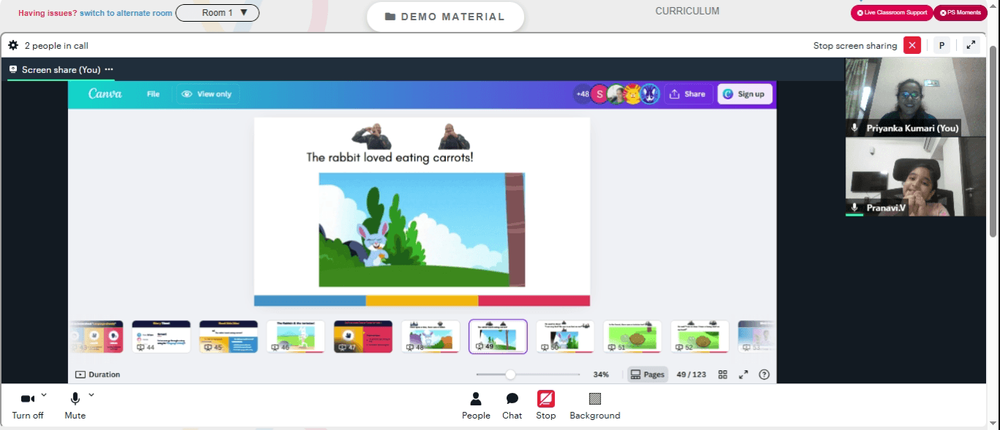Click the 49 / 123 page counter
The width and height of the screenshot is (1000, 430).
[x=691, y=374]
